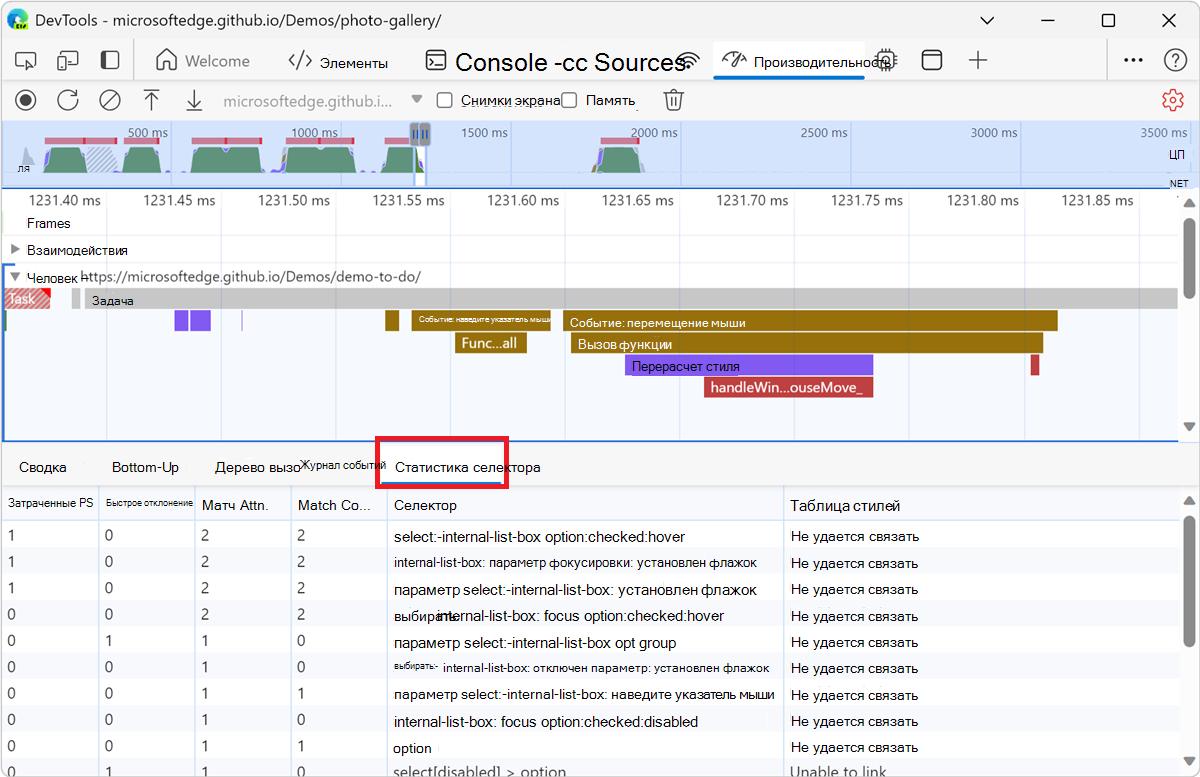Switch to the Сводка tab

point(43,467)
